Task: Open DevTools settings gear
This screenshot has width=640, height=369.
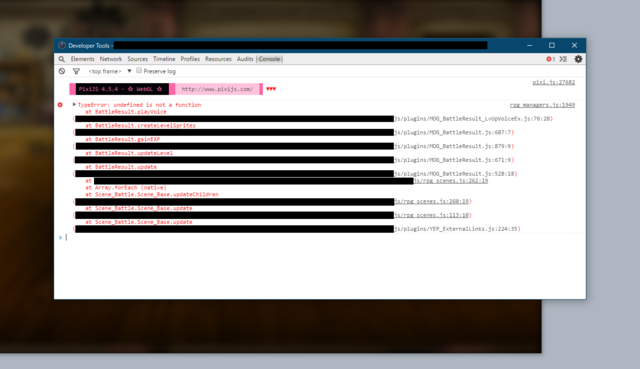Action: point(578,59)
